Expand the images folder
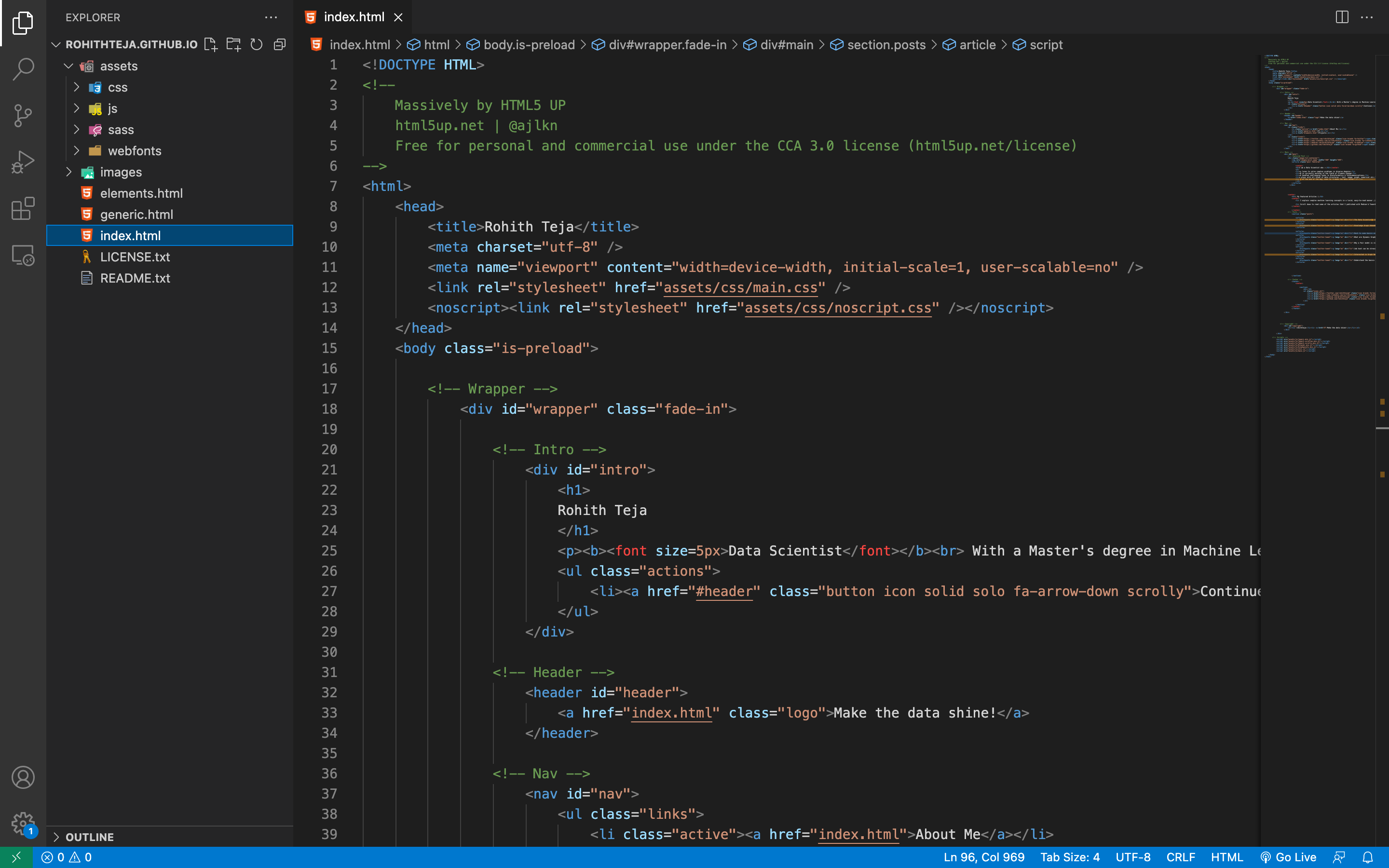This screenshot has height=868, width=1389. [x=121, y=172]
